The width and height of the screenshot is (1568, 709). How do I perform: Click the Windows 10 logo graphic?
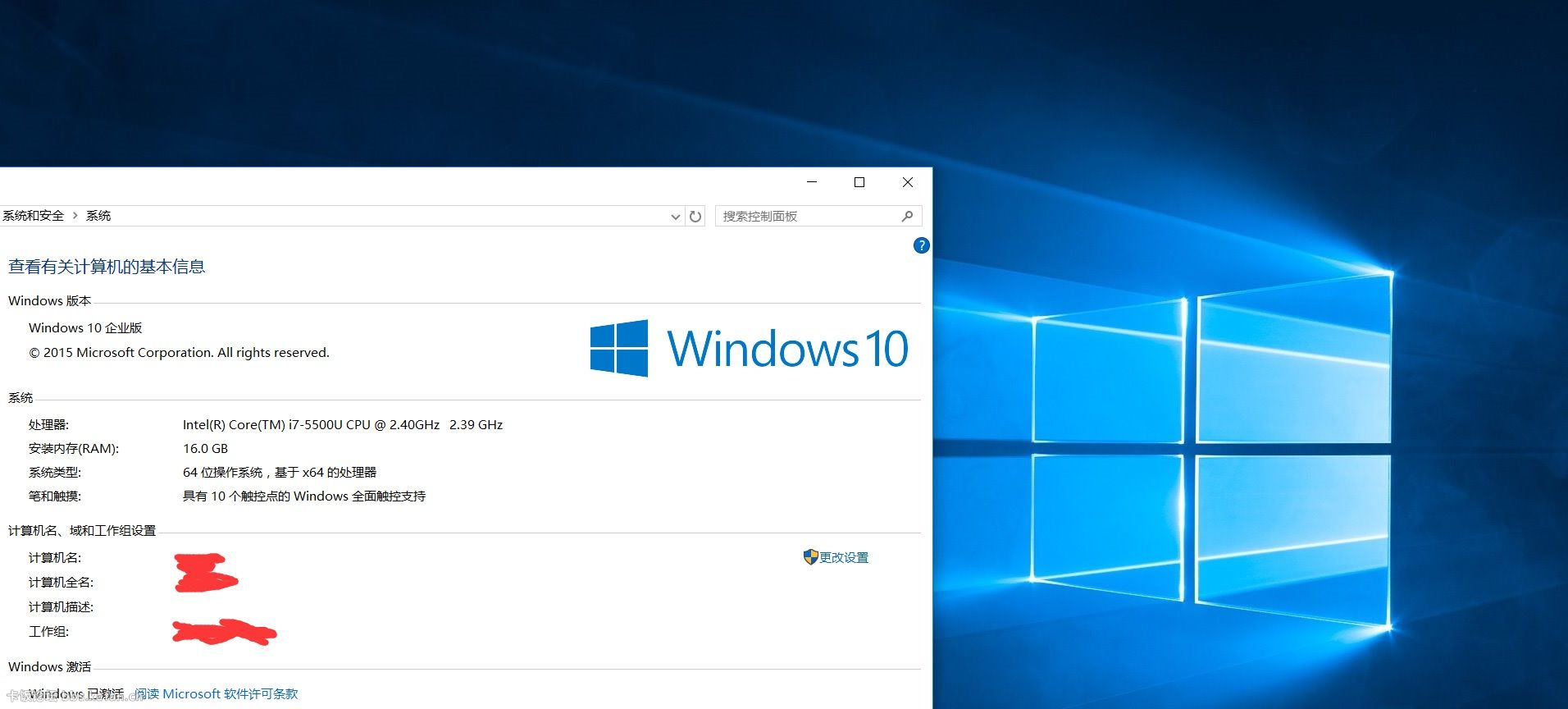tap(749, 349)
